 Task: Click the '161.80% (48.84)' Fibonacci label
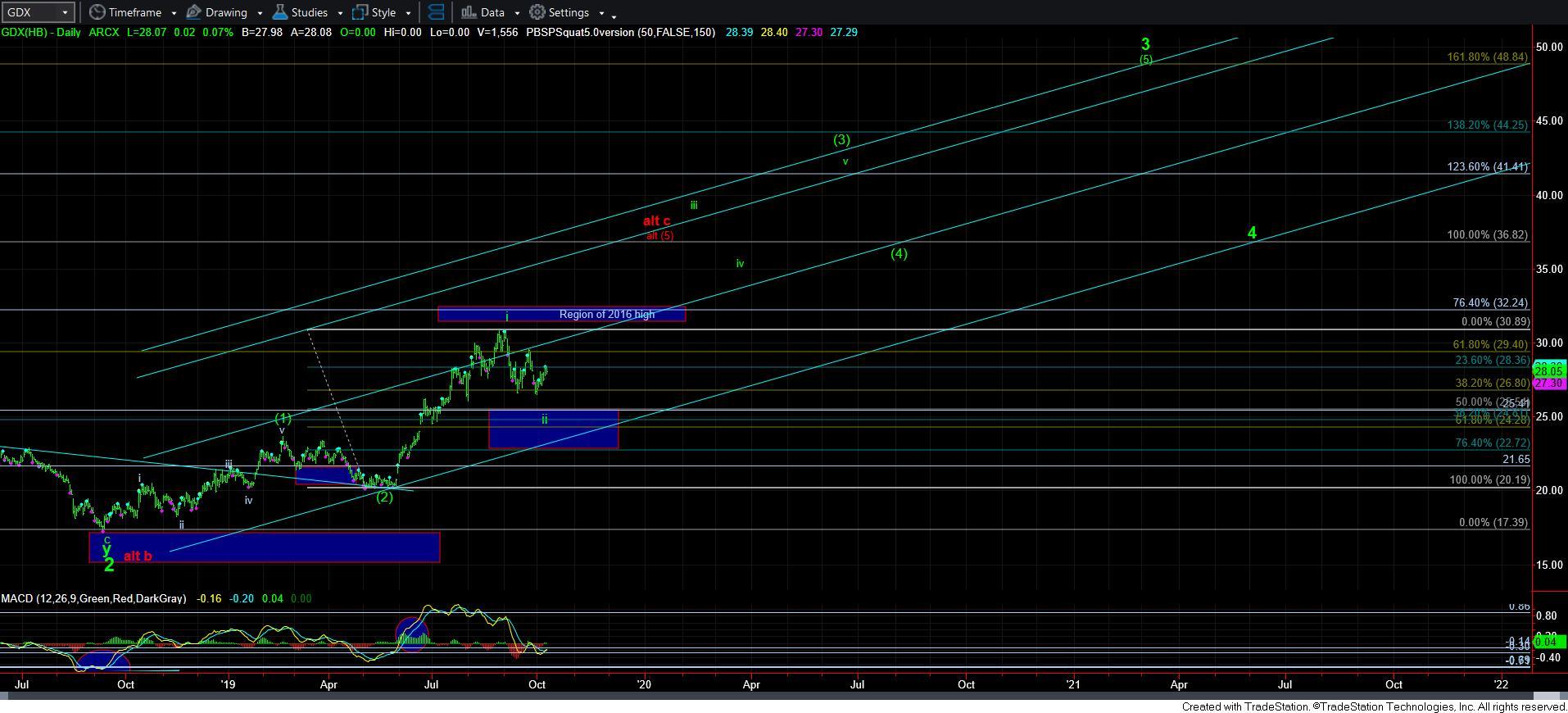(x=1487, y=57)
